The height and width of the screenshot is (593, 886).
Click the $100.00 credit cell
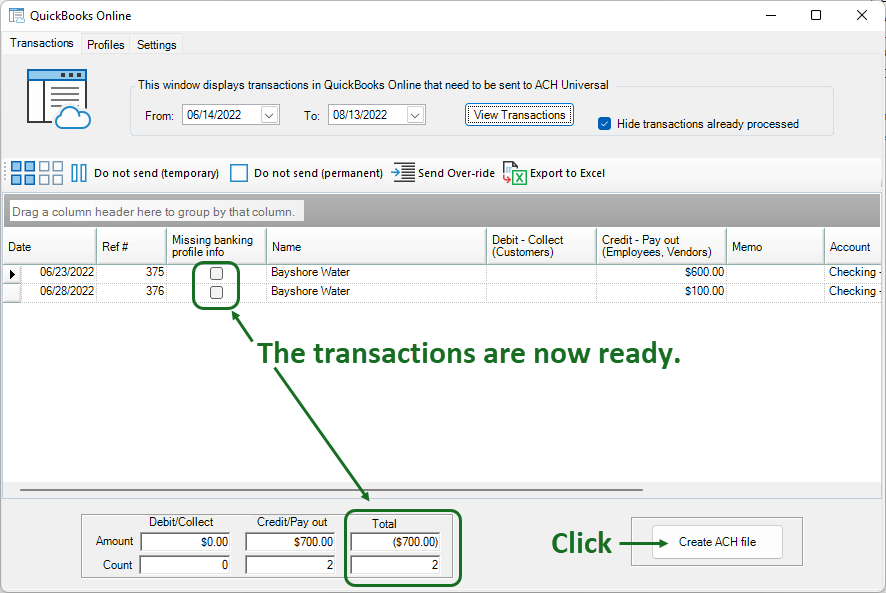[x=661, y=292]
